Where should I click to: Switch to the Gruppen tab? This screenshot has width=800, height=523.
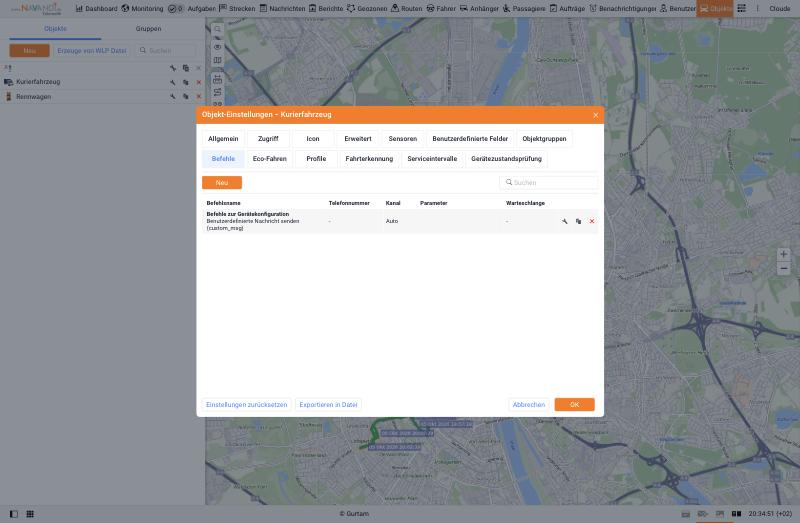tap(148, 29)
